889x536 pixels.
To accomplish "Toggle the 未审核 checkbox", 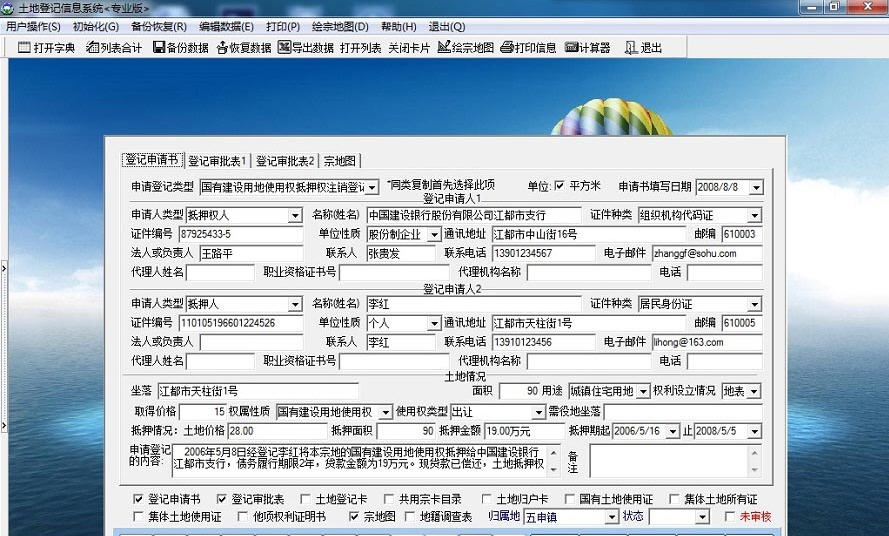I will coord(730,517).
